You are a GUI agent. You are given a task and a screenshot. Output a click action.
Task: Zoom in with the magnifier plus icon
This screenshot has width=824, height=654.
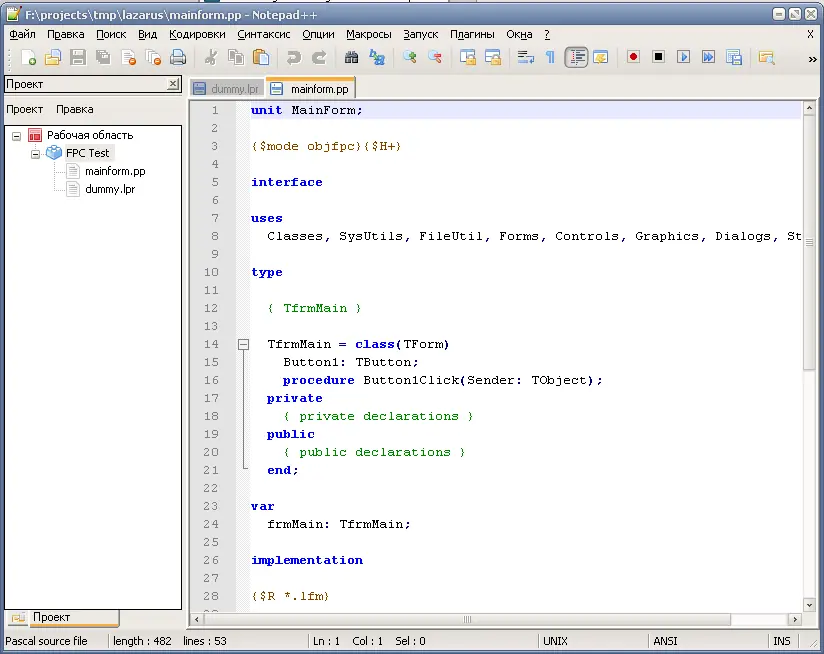(x=409, y=57)
